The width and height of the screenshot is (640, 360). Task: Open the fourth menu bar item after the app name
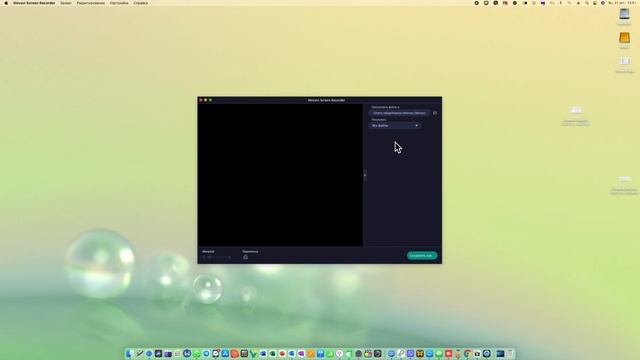(140, 3)
